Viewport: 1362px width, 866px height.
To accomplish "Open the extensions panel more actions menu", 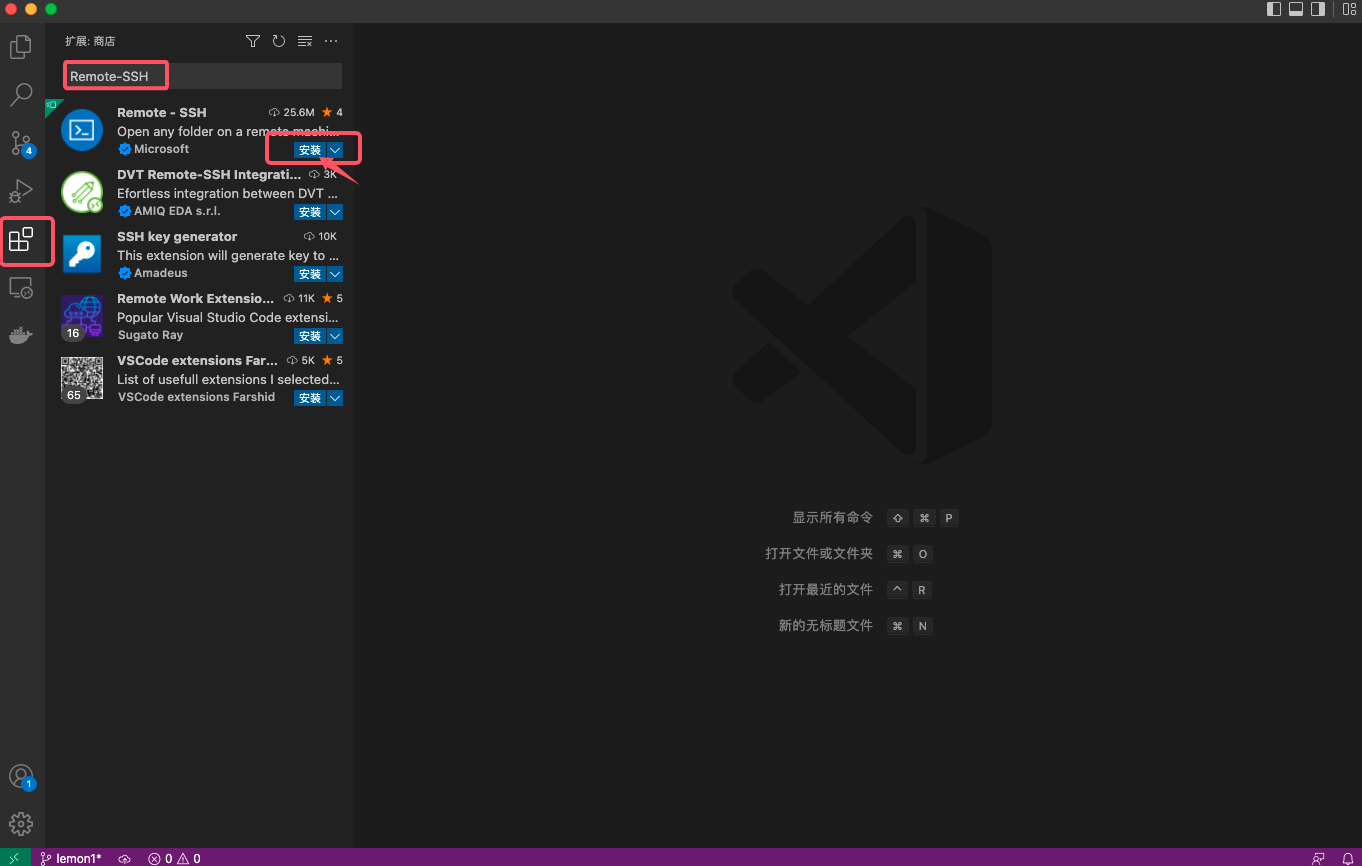I will tap(331, 41).
